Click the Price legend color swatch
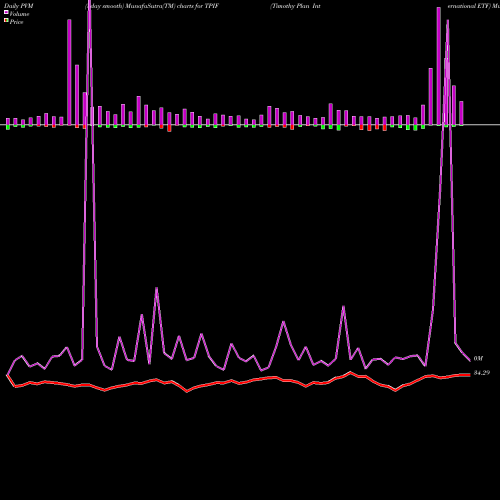Screen dimensions: 500x500 (x=6, y=21)
